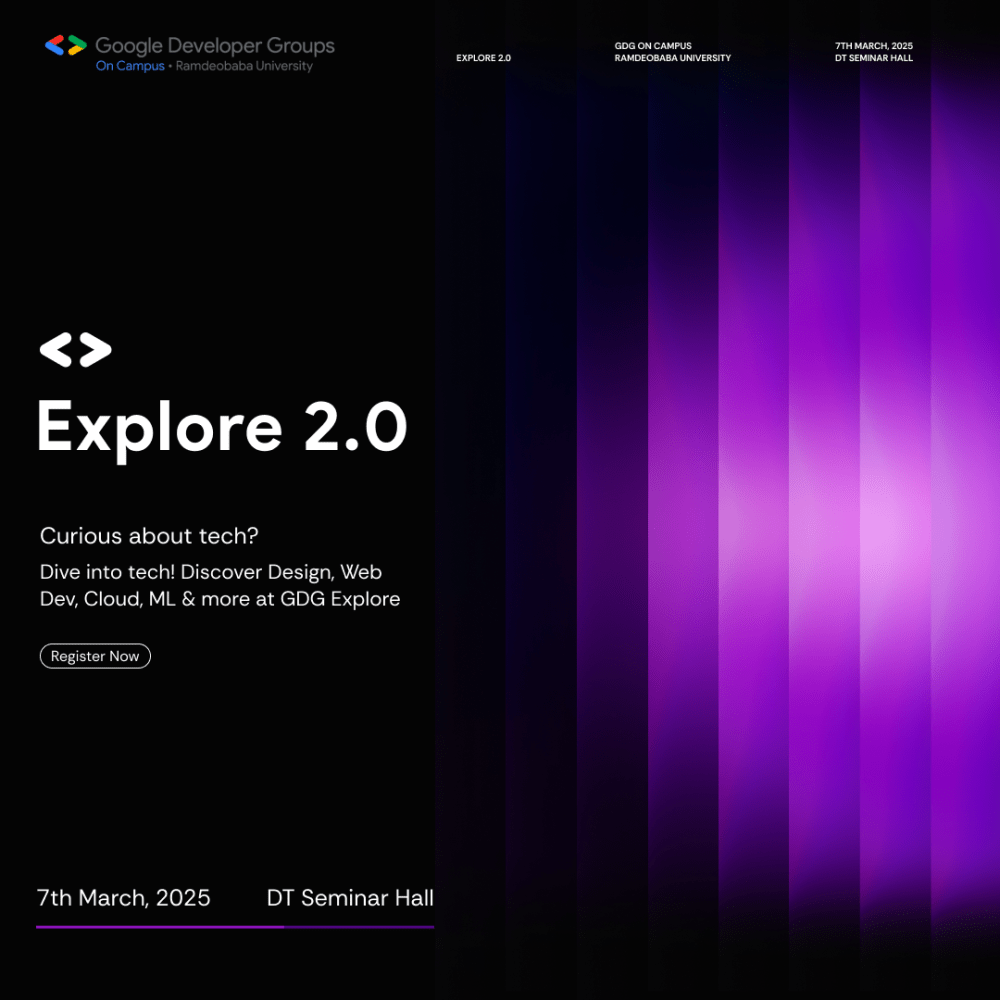Click the 'Curious about tech?' line
1000x1000 pixels.
149,536
